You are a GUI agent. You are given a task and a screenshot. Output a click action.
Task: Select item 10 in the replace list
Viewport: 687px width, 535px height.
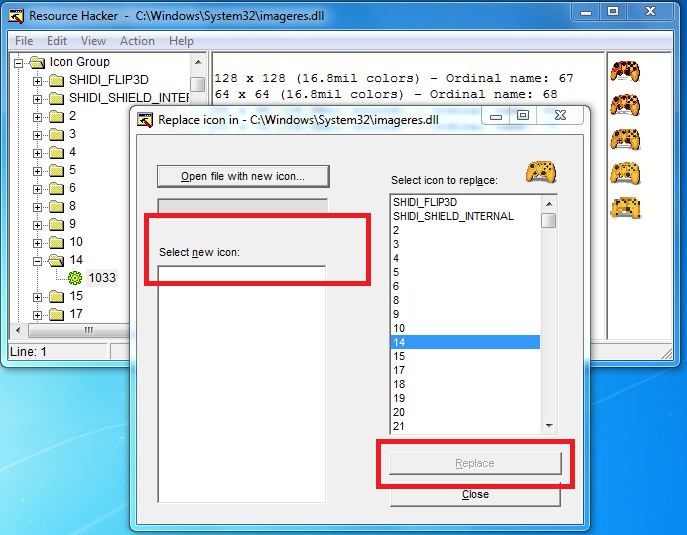pyautogui.click(x=465, y=328)
